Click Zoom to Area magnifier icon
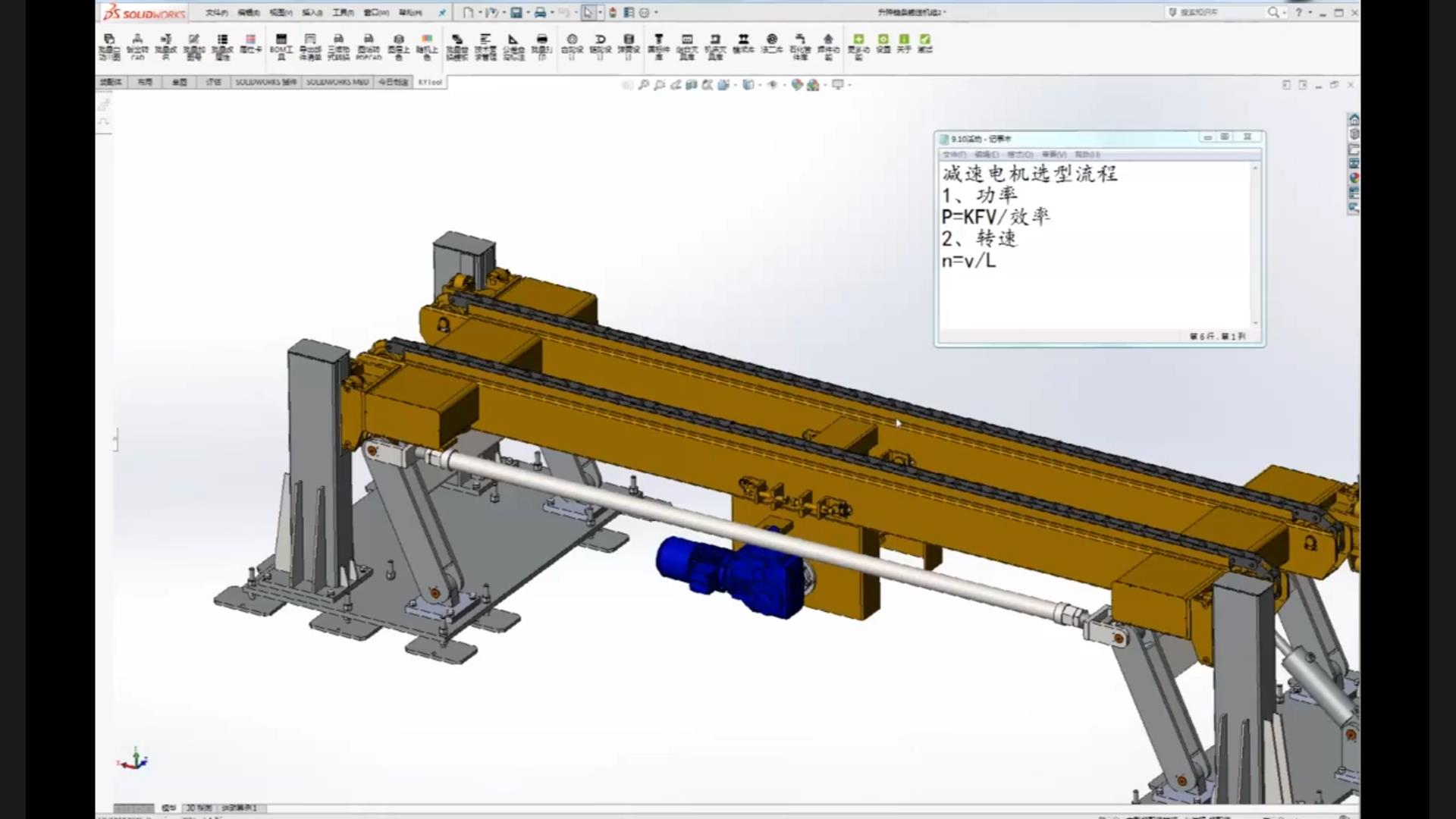 pos(660,85)
